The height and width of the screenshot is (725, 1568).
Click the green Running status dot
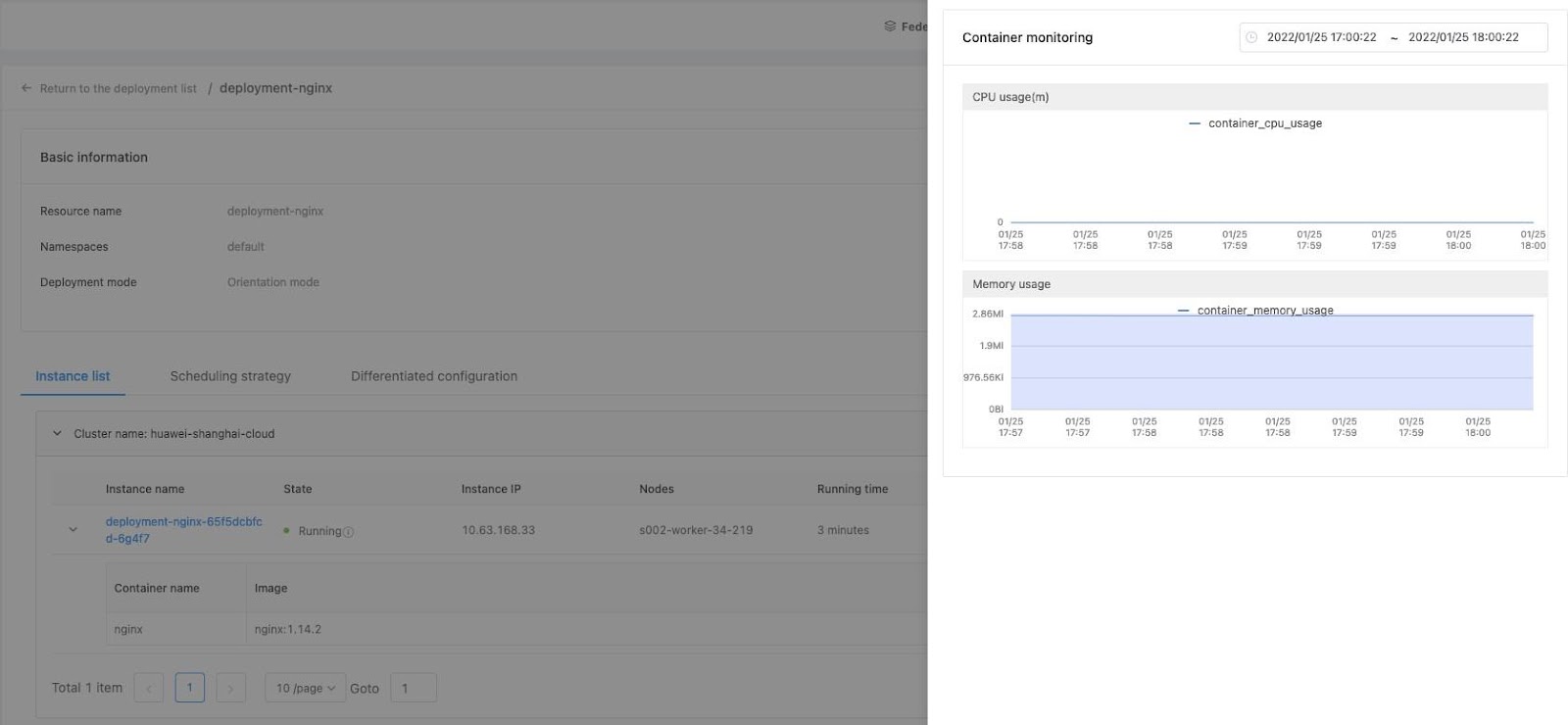pyautogui.click(x=286, y=531)
